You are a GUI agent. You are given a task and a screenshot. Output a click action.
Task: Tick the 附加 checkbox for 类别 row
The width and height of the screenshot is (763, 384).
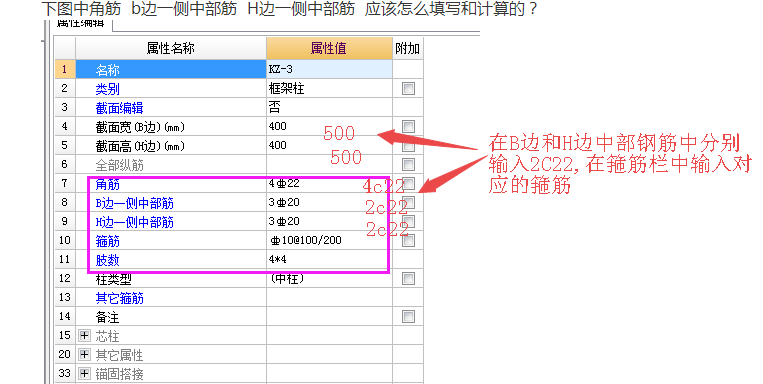408,88
